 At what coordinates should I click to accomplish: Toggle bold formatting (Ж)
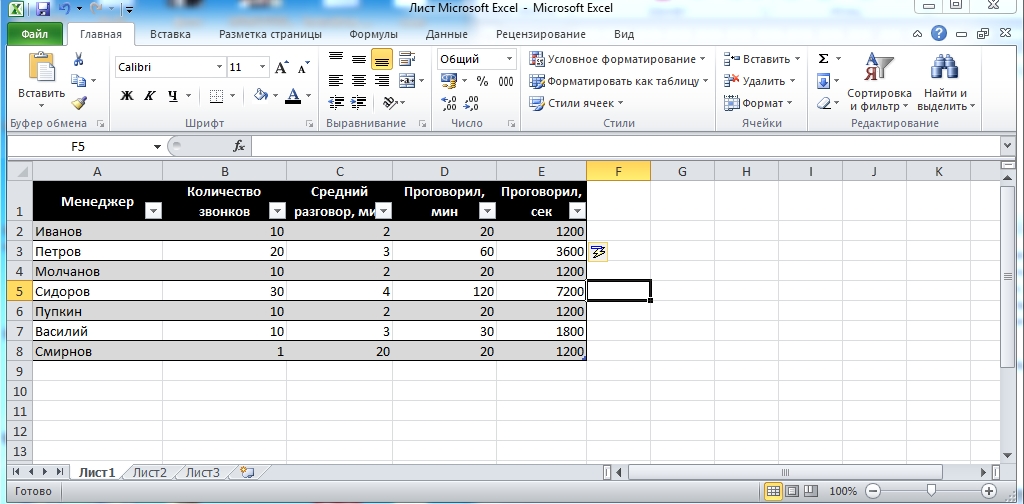point(127,96)
